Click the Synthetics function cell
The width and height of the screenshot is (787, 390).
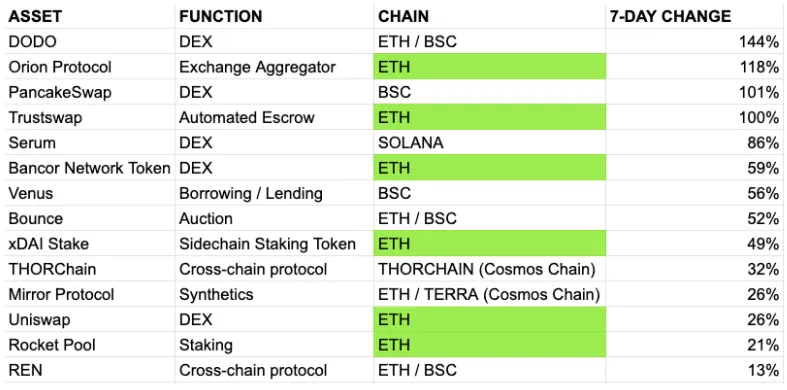tap(274, 295)
